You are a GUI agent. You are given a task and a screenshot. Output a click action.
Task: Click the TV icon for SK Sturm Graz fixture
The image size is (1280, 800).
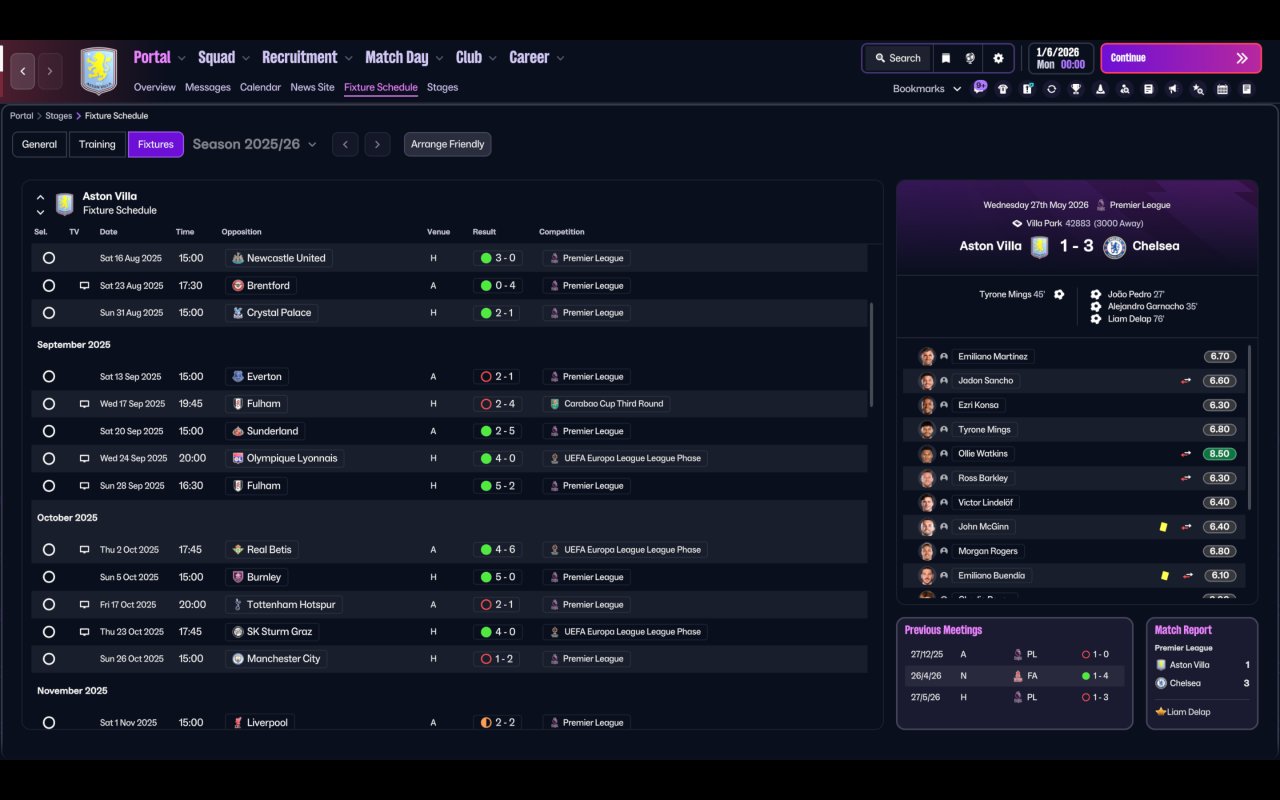coord(85,632)
